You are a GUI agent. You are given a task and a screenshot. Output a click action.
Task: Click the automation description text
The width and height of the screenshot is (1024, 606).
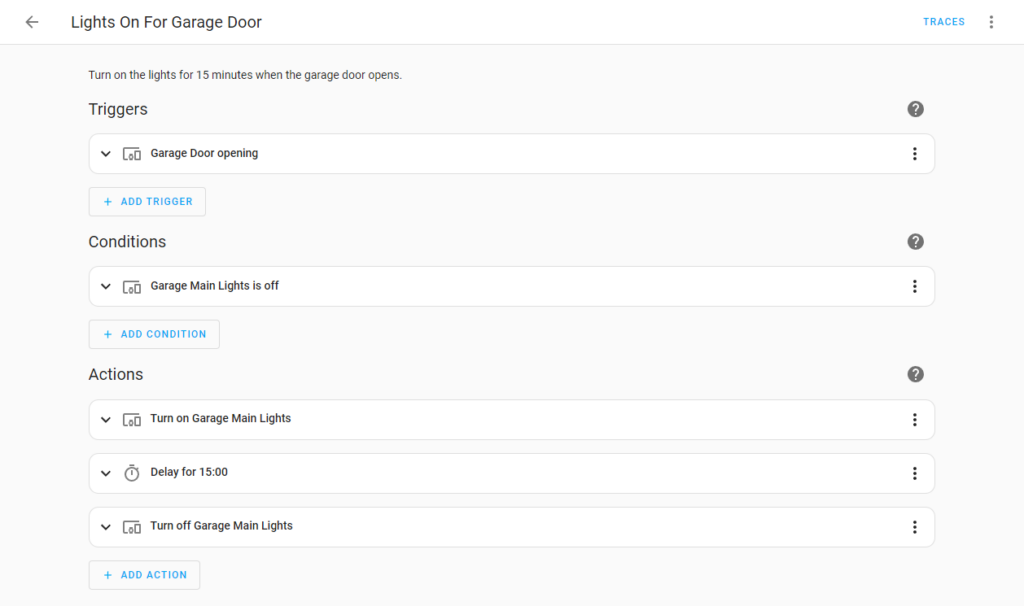pos(245,75)
